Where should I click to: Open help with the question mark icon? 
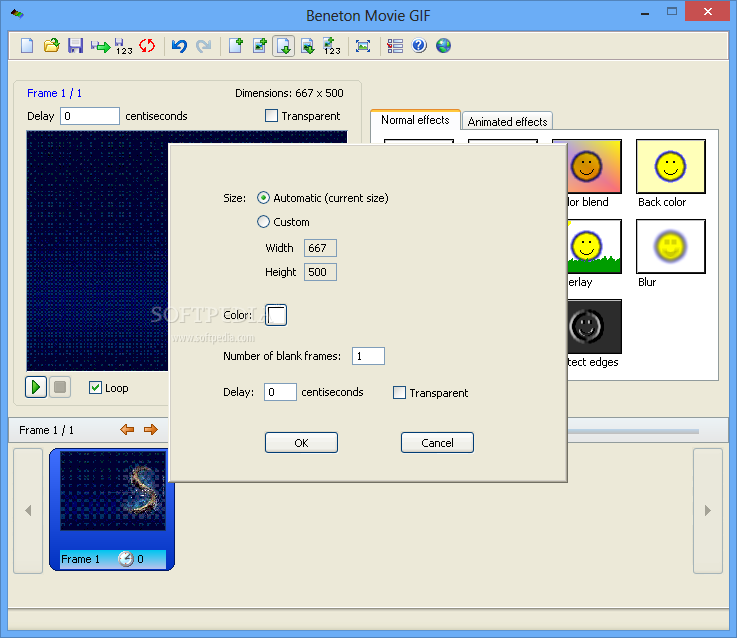point(419,46)
